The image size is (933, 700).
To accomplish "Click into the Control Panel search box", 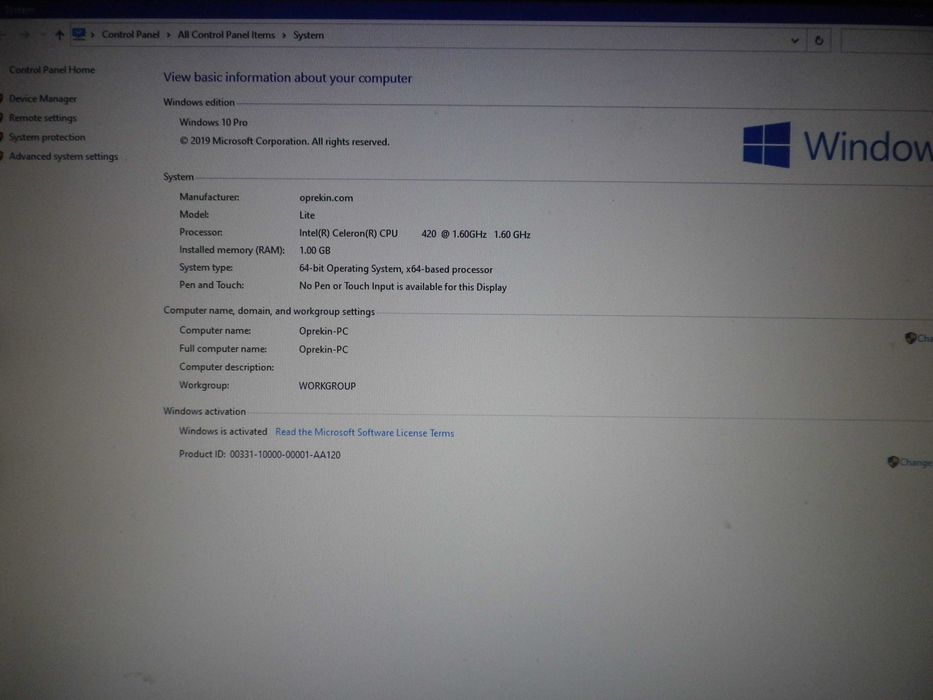I will [x=887, y=40].
